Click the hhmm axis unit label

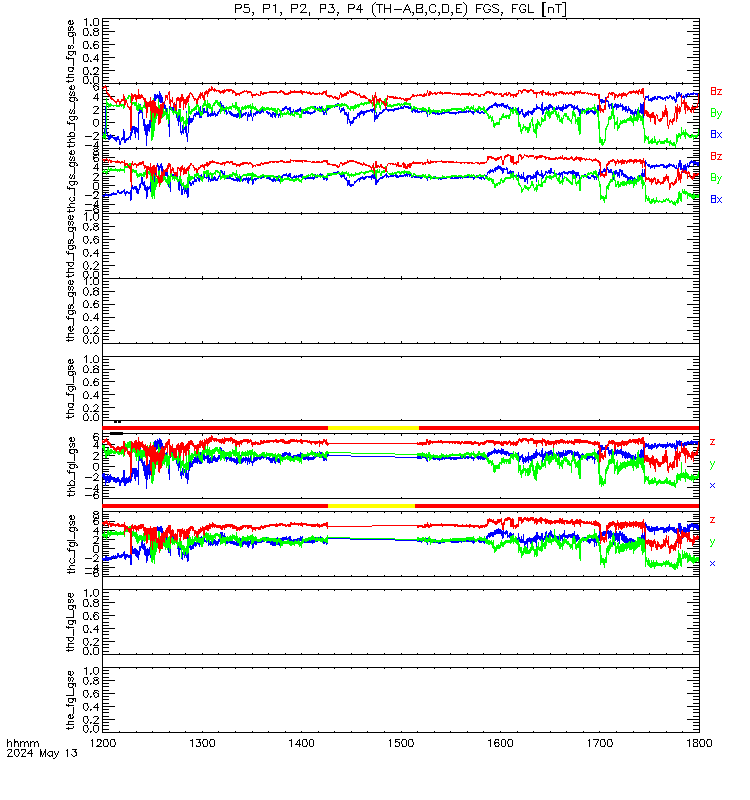pyautogui.click(x=22, y=743)
